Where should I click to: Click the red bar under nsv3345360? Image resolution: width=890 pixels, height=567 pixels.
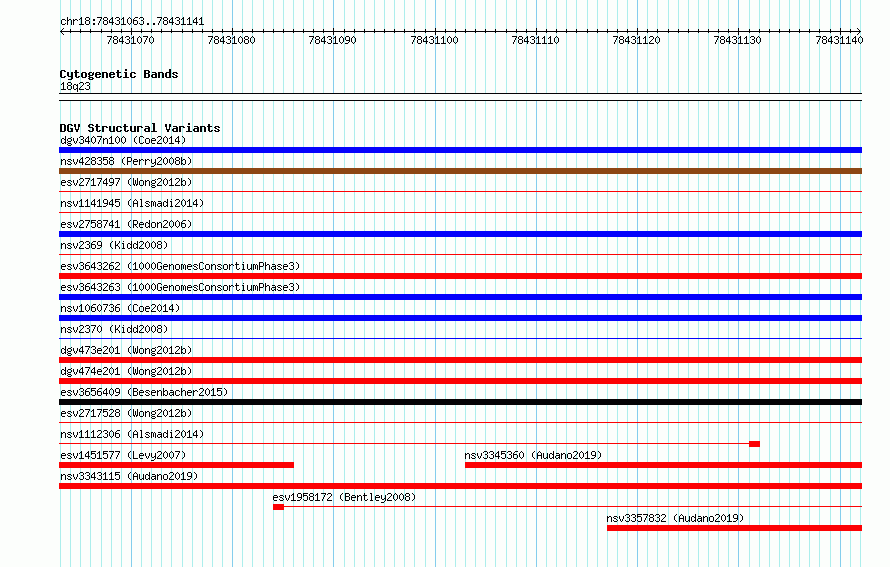pyautogui.click(x=664, y=465)
